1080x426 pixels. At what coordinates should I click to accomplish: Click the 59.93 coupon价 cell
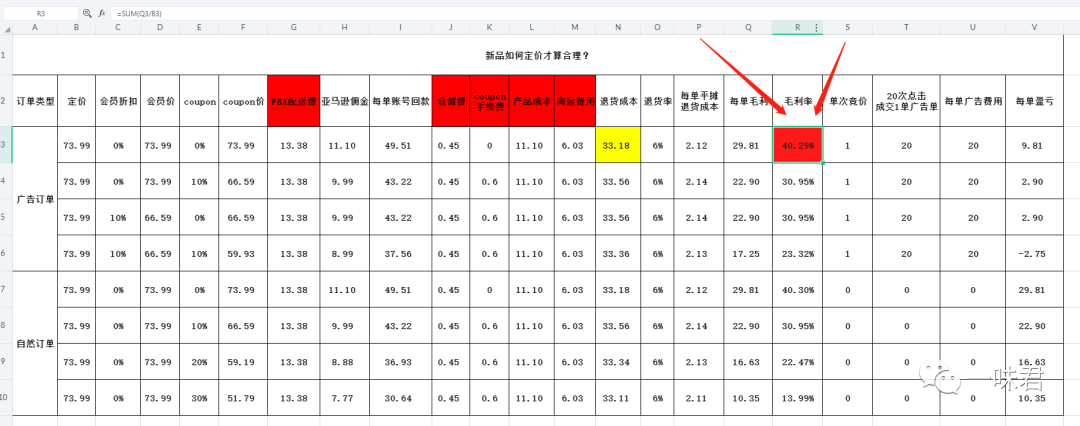tap(242, 253)
